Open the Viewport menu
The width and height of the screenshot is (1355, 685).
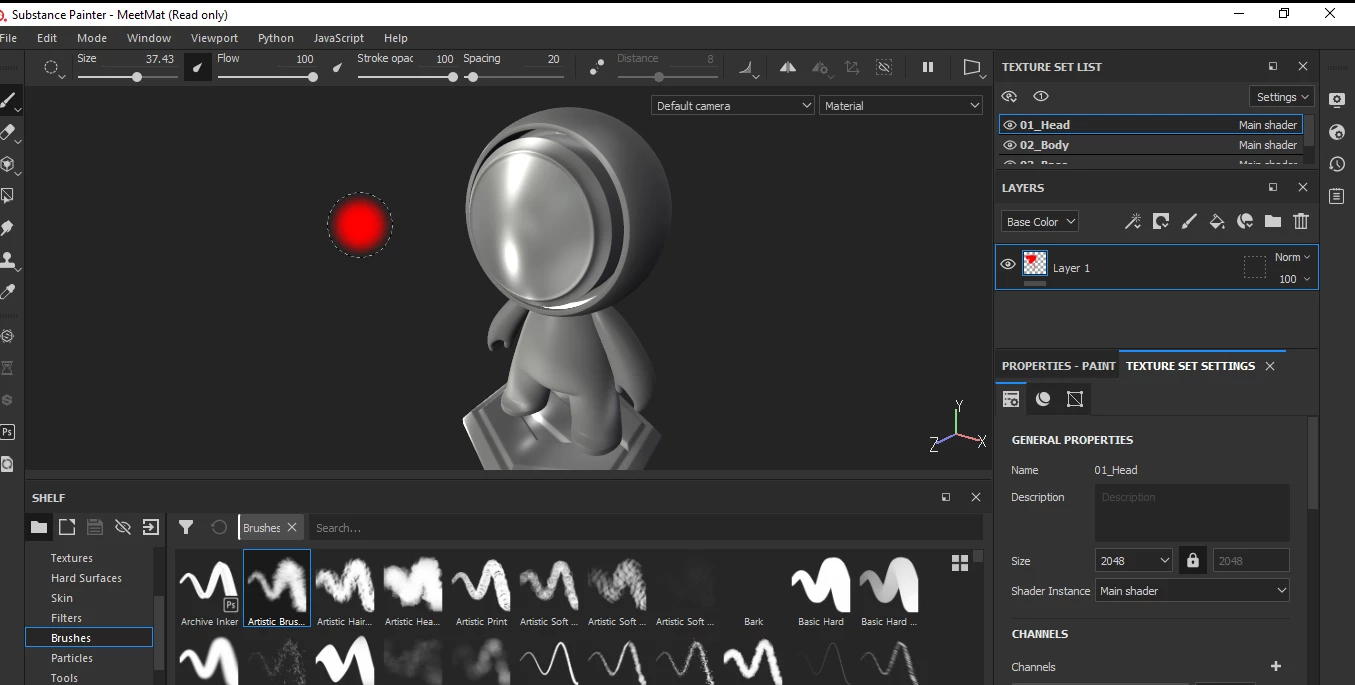coord(214,38)
